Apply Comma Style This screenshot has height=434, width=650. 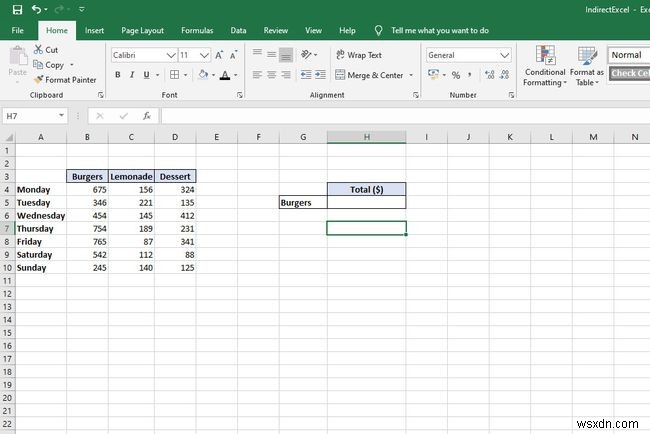[470, 75]
